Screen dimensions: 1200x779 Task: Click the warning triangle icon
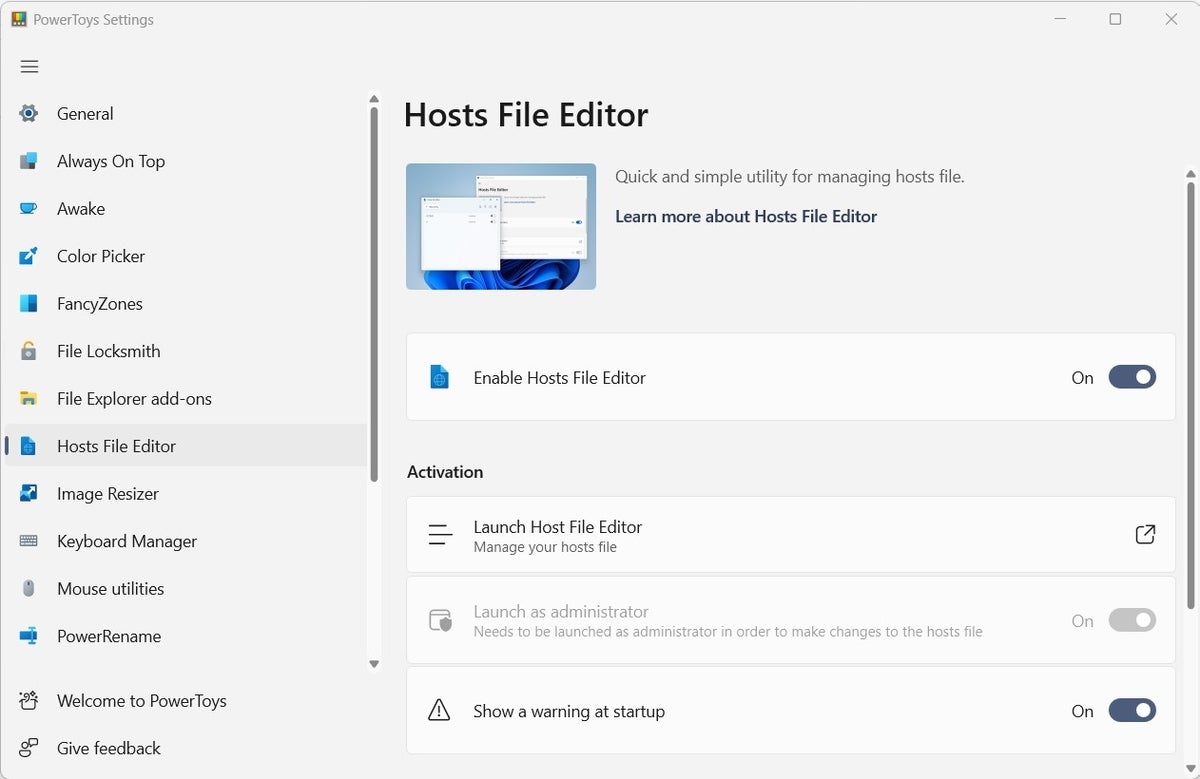(439, 711)
